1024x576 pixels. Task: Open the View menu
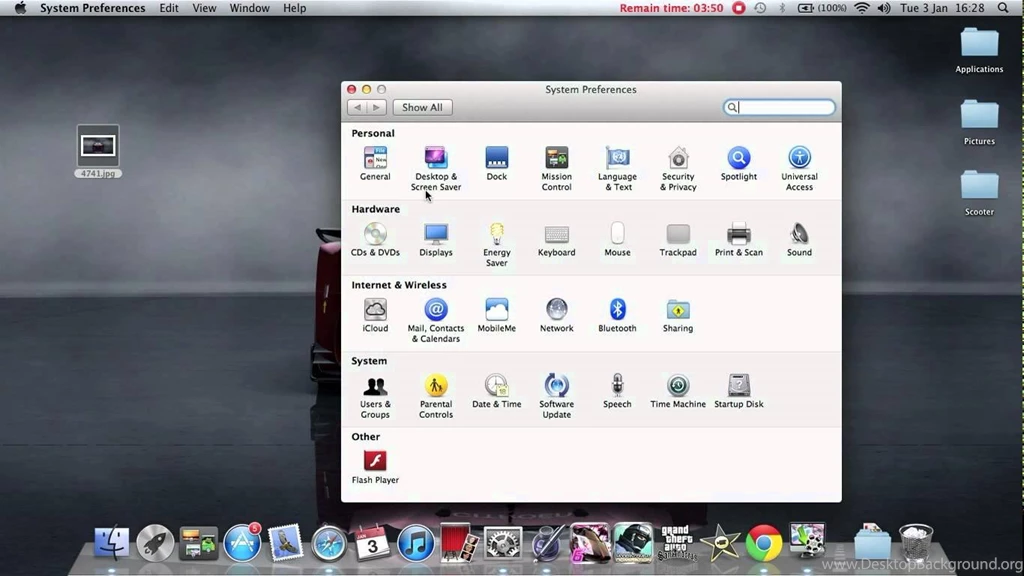204,8
